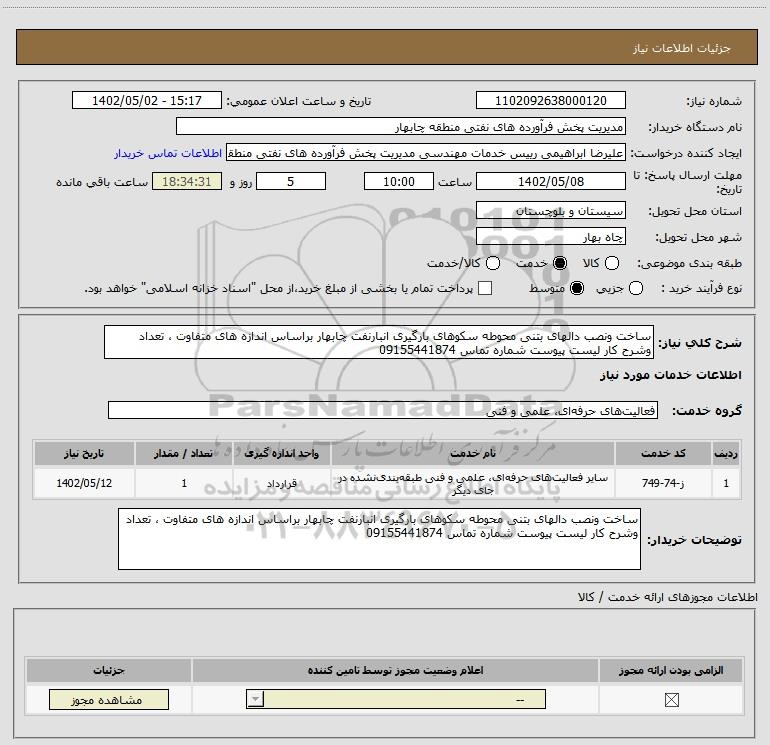Click الزامی بودن ارائه مجوز header
This screenshot has width=770, height=745.
(671, 670)
